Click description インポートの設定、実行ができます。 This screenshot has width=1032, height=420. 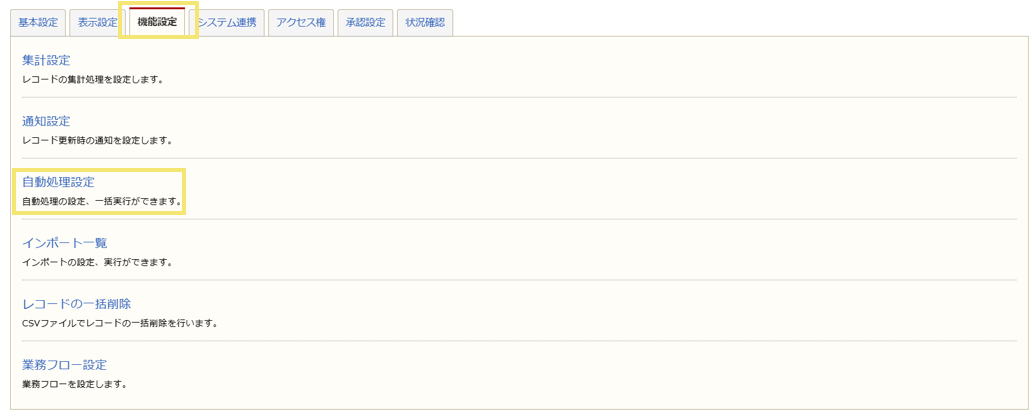click(97, 262)
